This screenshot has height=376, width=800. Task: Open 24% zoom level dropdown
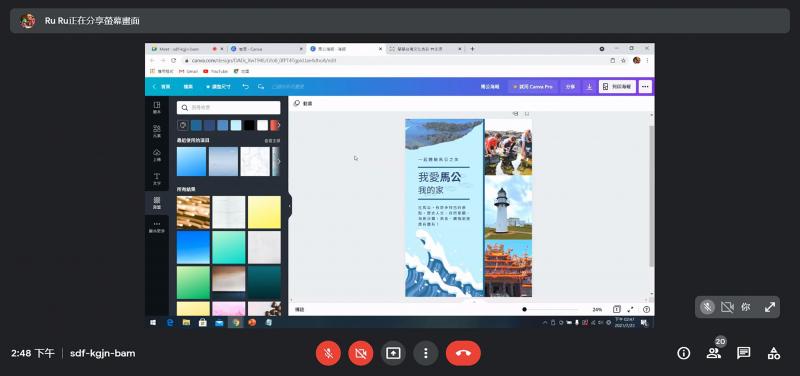click(x=597, y=309)
